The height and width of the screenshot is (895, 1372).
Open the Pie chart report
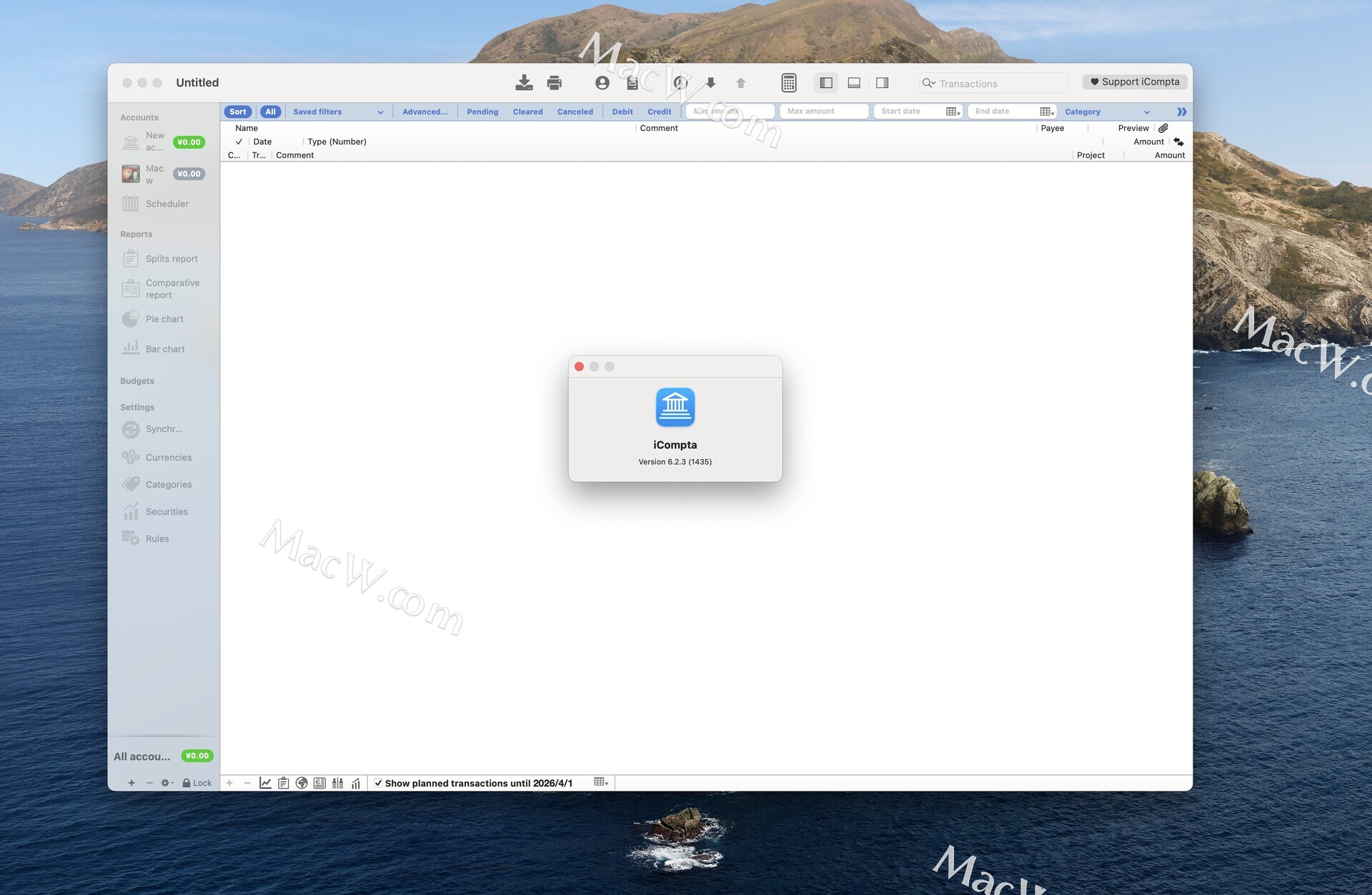coord(164,319)
